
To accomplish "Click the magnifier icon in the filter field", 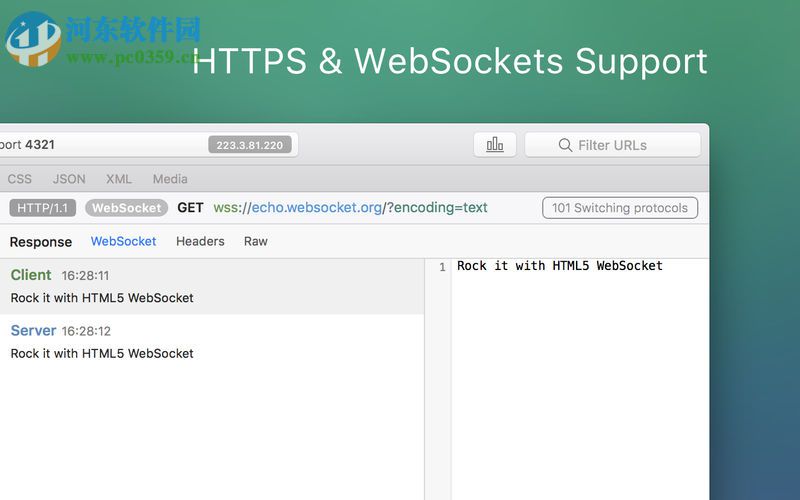I will (566, 145).
